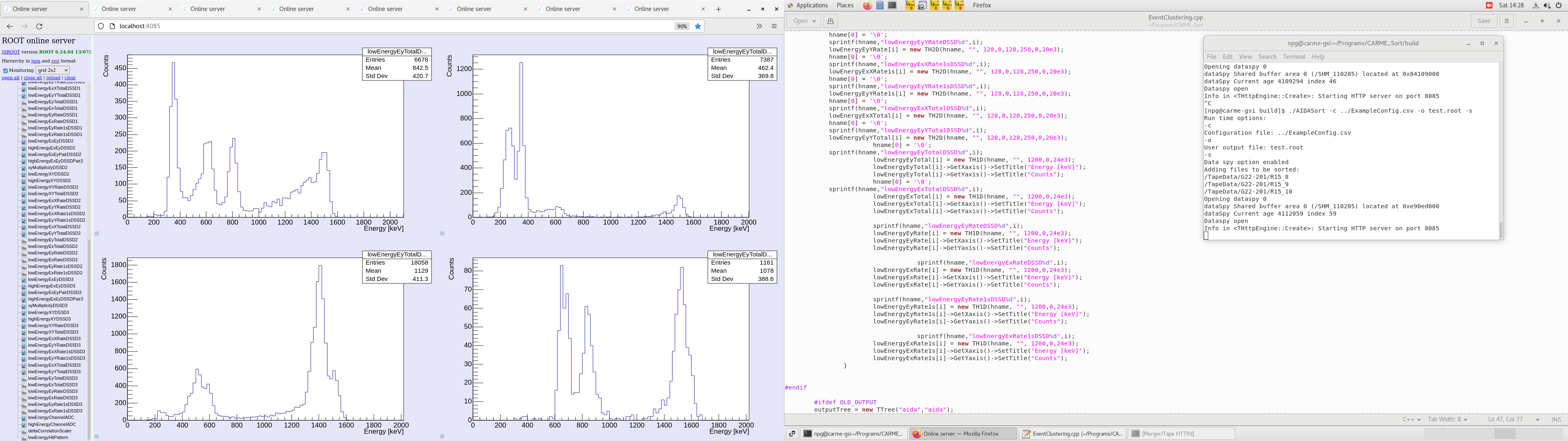This screenshot has height=441, width=1568.
Task: Bookmark the page with the star icon
Action: [698, 26]
